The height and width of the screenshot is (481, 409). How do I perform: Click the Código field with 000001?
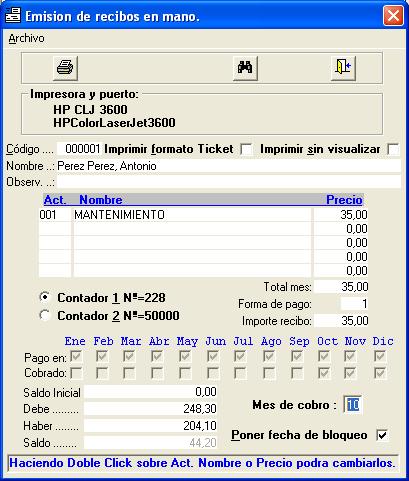click(79, 149)
